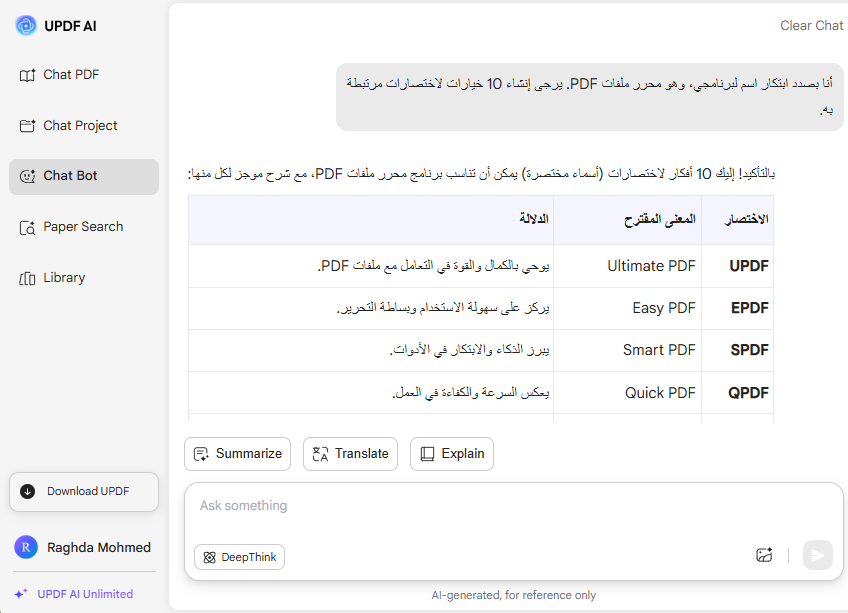848x613 pixels.
Task: Open Paper Search from the sidebar
Action: coord(84,227)
